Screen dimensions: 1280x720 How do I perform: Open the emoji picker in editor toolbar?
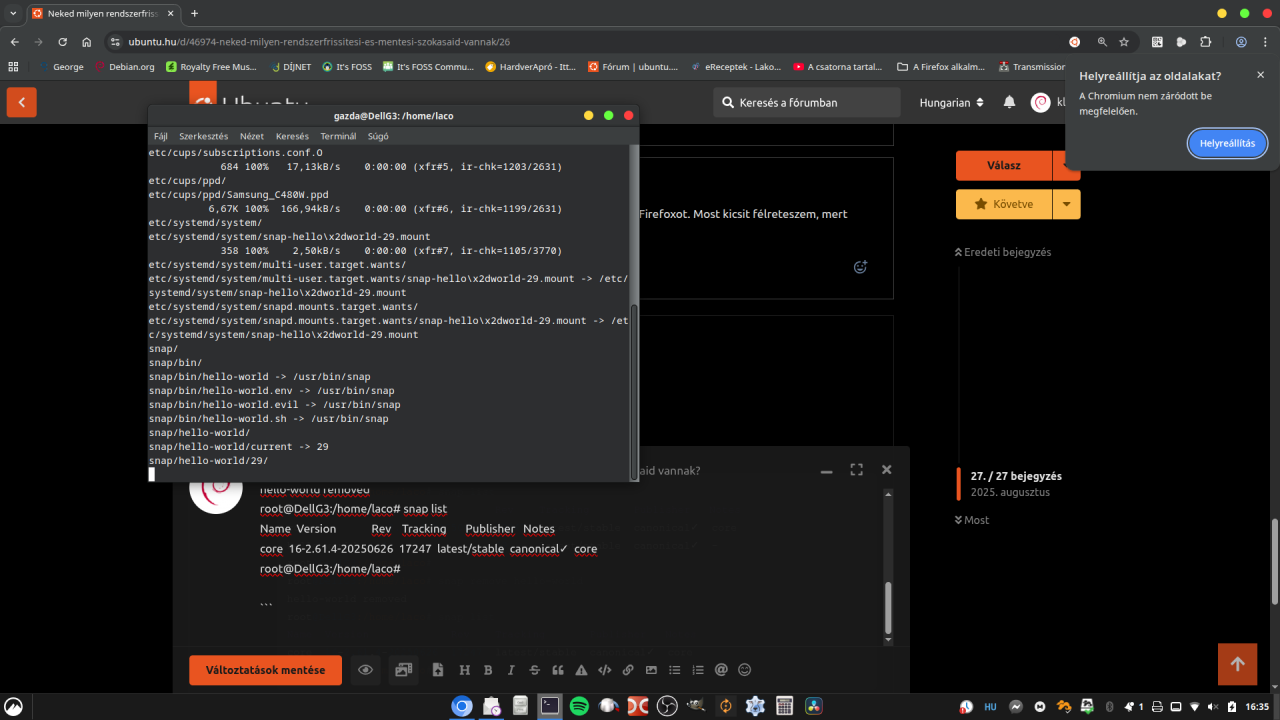(744, 670)
